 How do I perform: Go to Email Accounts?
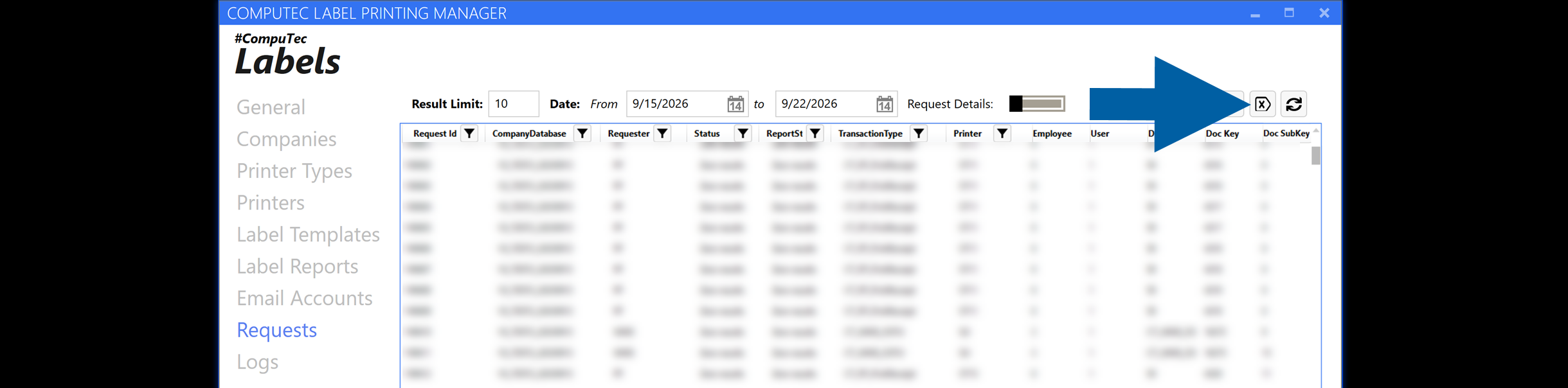tap(304, 298)
